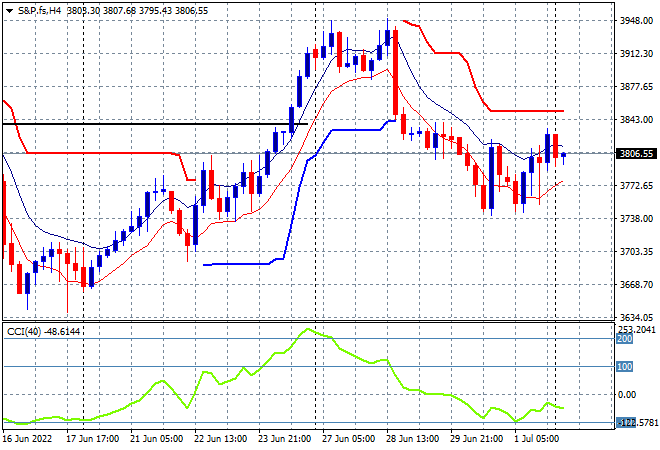The width and height of the screenshot is (660, 450).
Task: Click price axis label 3703.35
Action: 636,251
